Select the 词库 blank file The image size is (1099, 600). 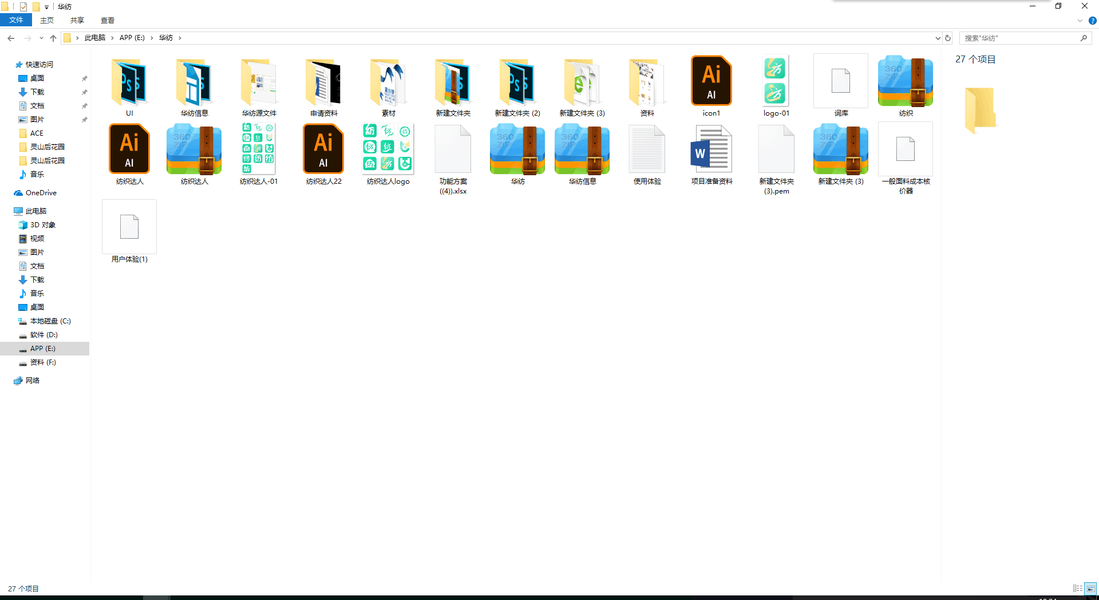[x=840, y=81]
